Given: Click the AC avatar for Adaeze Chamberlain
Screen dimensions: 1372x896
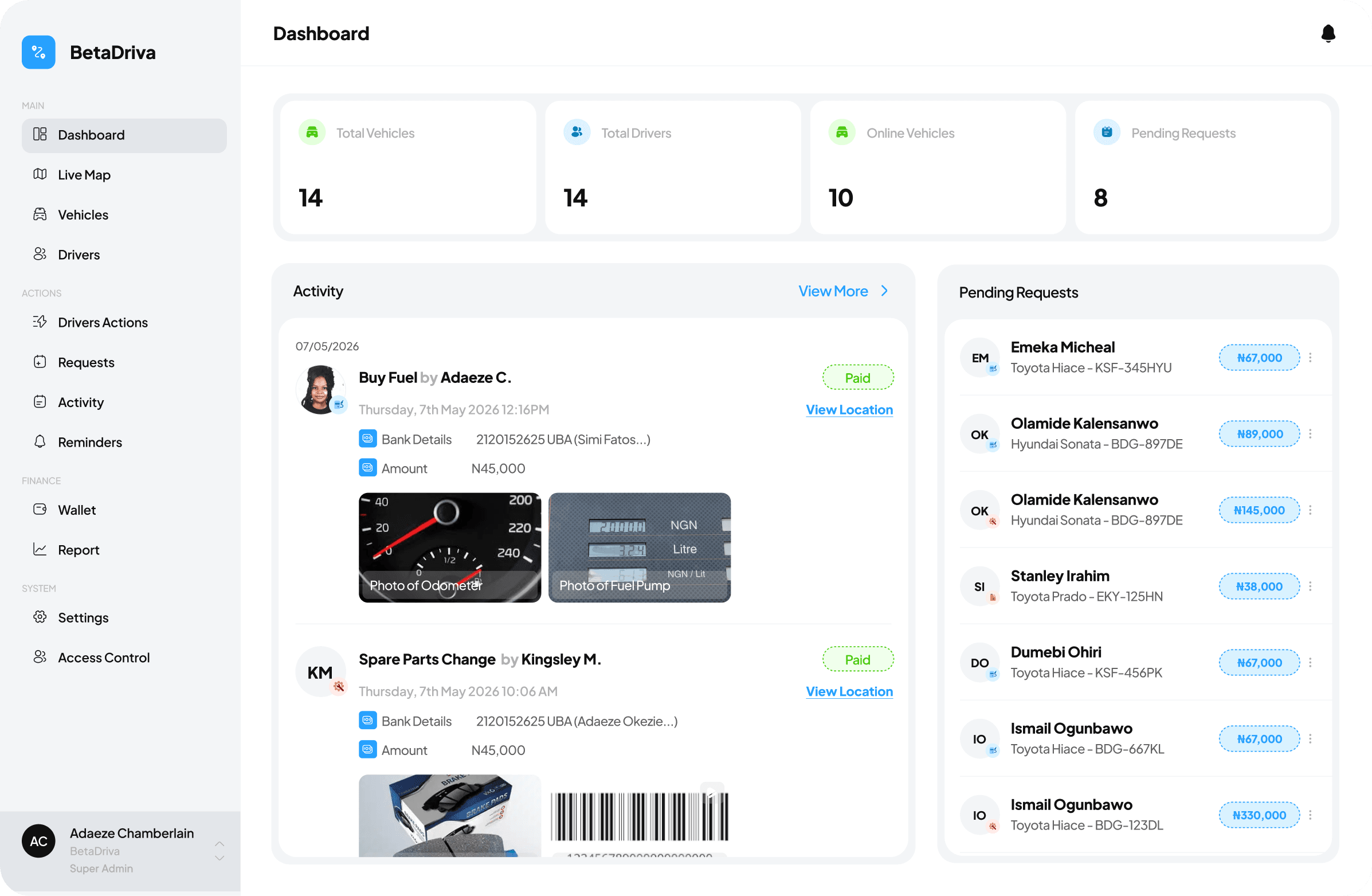Looking at the screenshot, I should 38,841.
